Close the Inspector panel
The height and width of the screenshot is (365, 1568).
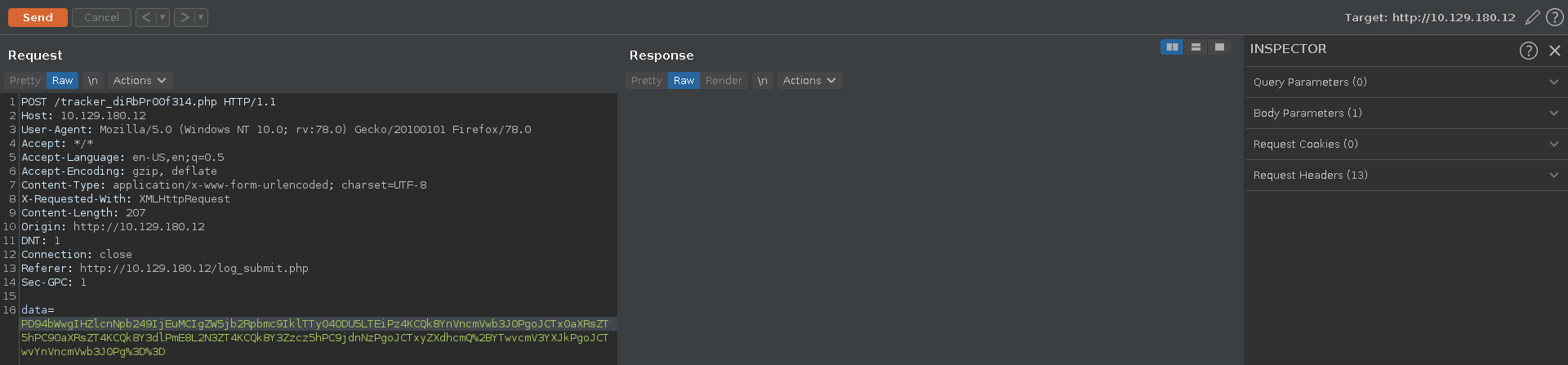coord(1555,51)
